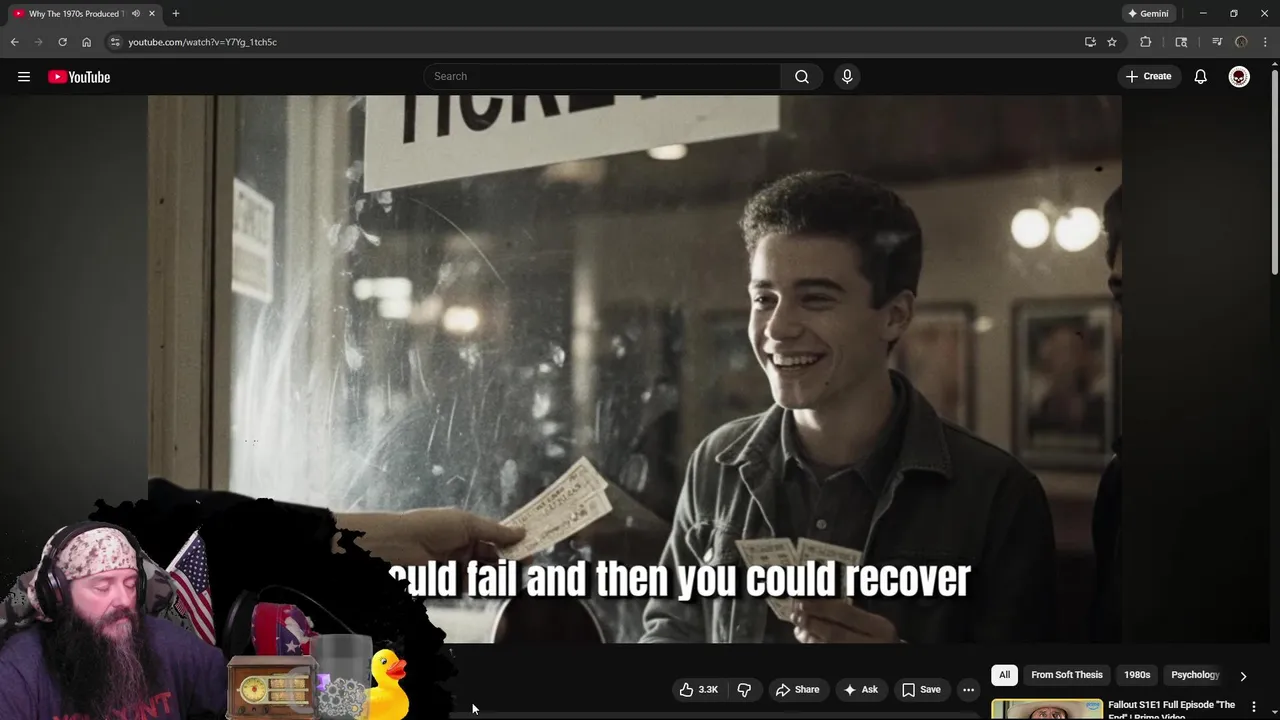Screen dimensions: 1280x720
Task: Click the page vertical scrollbar thumb
Action: coord(1274,170)
